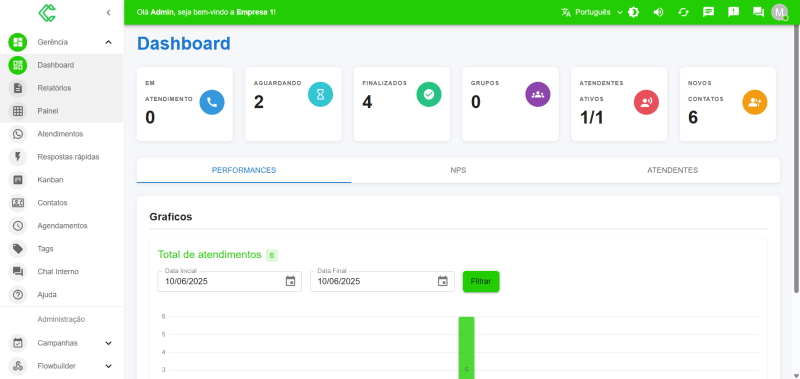Collapse the Gerência section chevron
800x379 pixels.
(x=108, y=42)
